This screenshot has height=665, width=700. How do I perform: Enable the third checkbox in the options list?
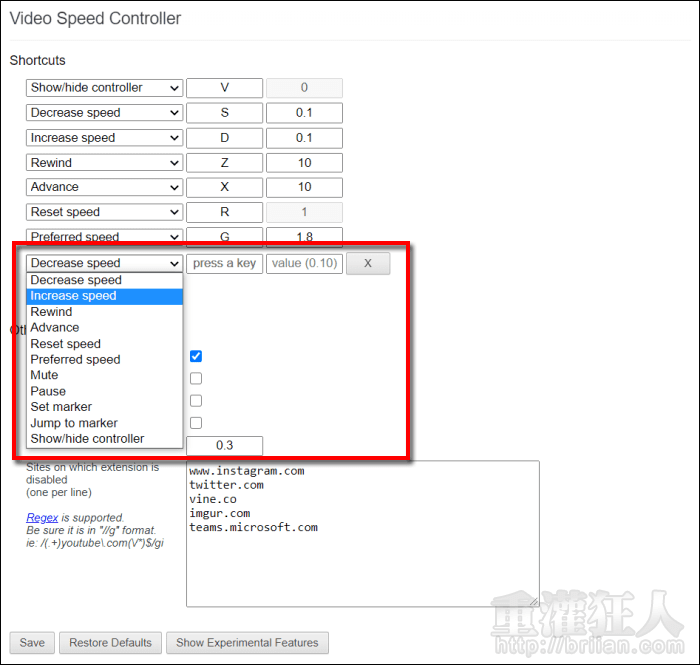click(196, 400)
